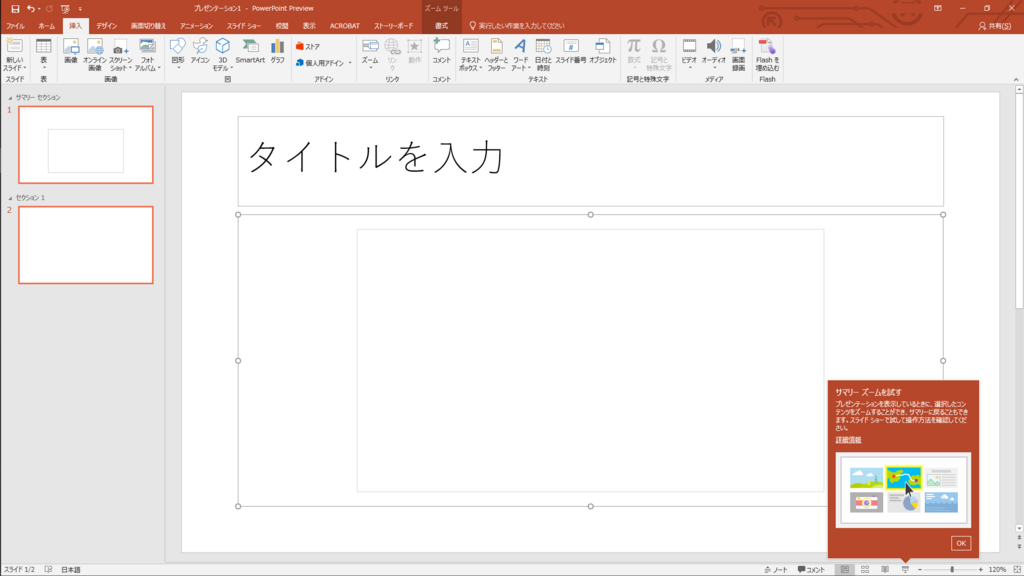Switch to the スライド ショー tab
Image resolution: width=1024 pixels, height=576 pixels.
(x=244, y=26)
